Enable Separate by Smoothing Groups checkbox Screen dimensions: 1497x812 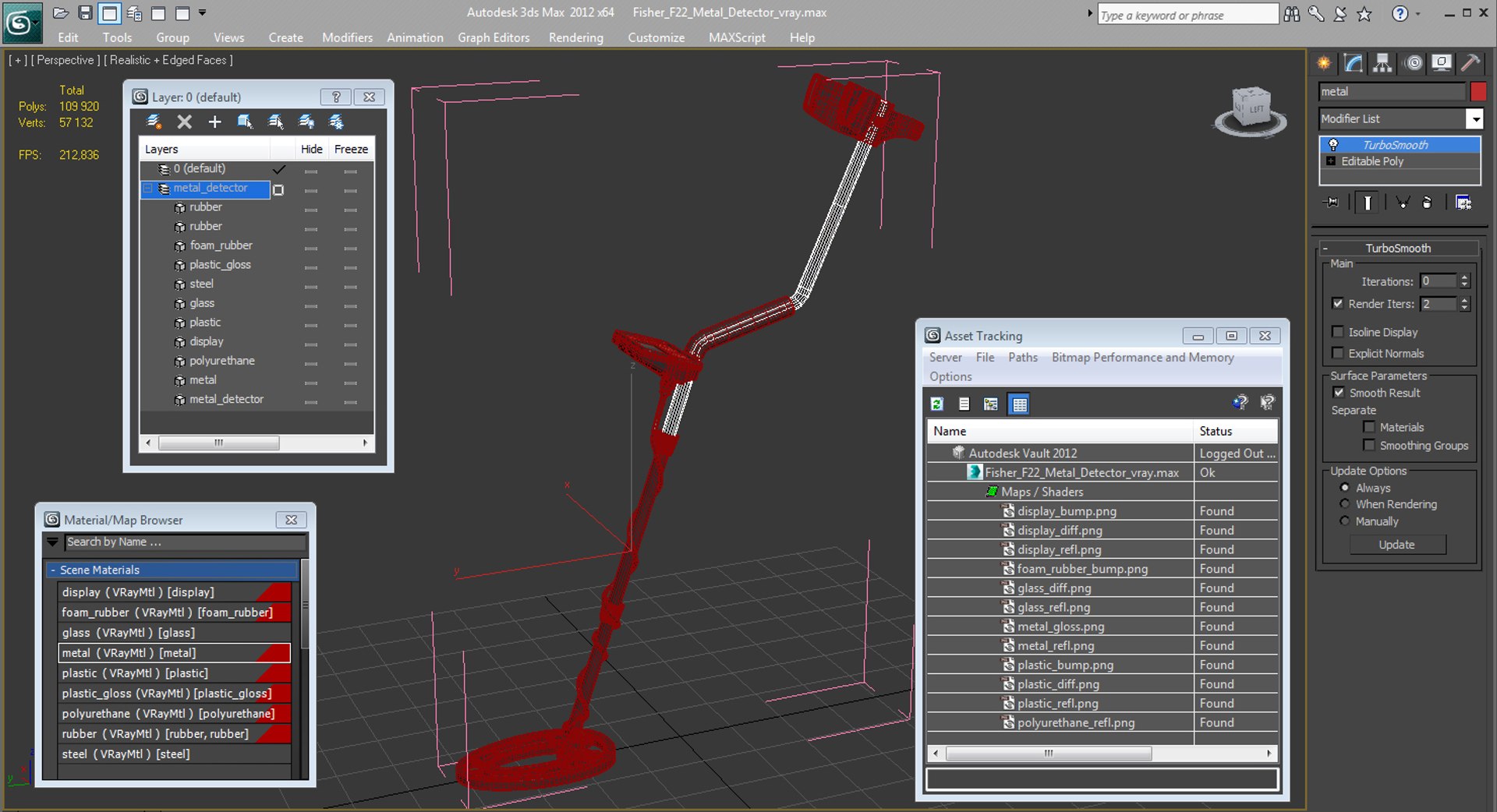[x=1369, y=445]
